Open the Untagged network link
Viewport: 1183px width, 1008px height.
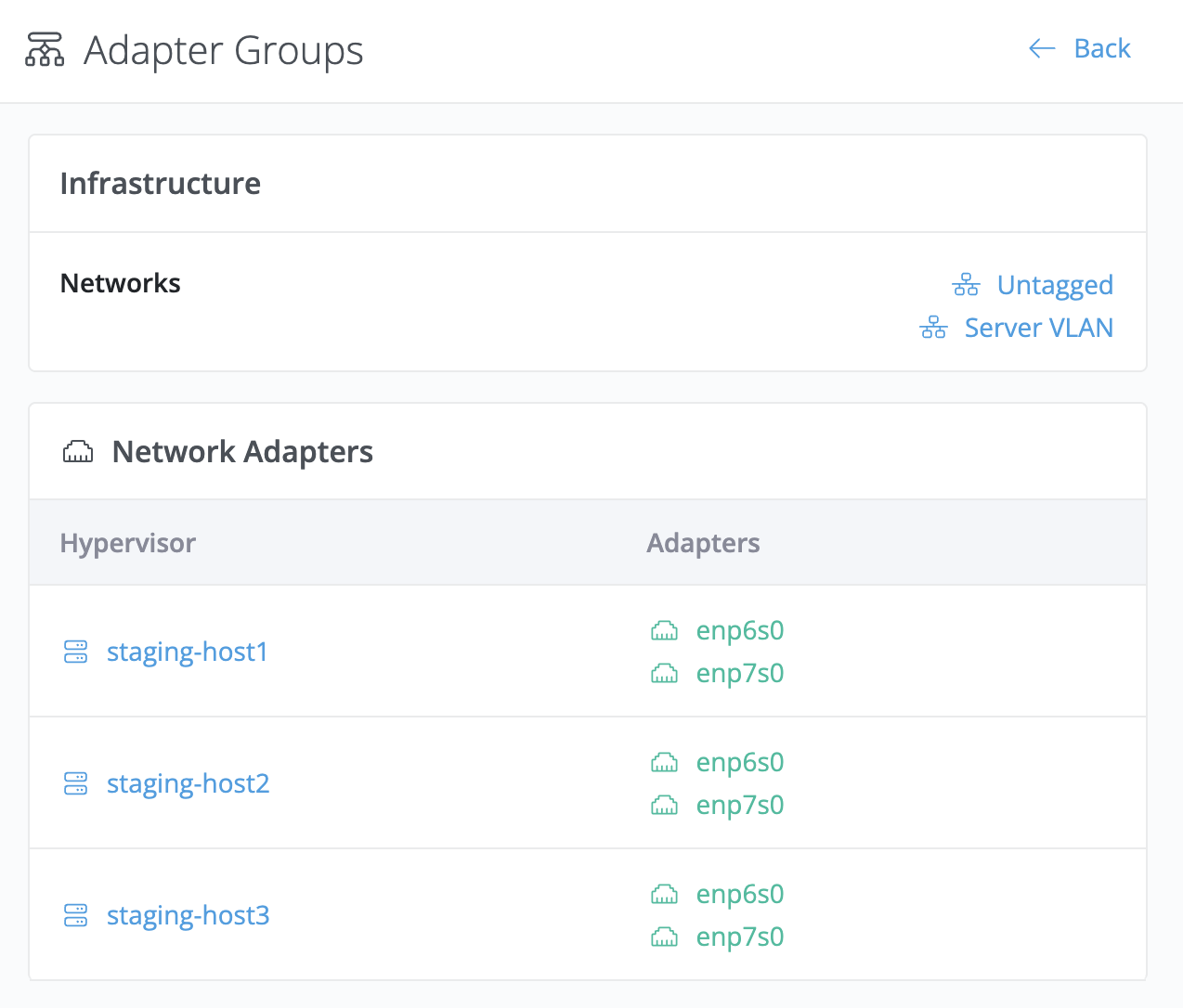[1055, 285]
